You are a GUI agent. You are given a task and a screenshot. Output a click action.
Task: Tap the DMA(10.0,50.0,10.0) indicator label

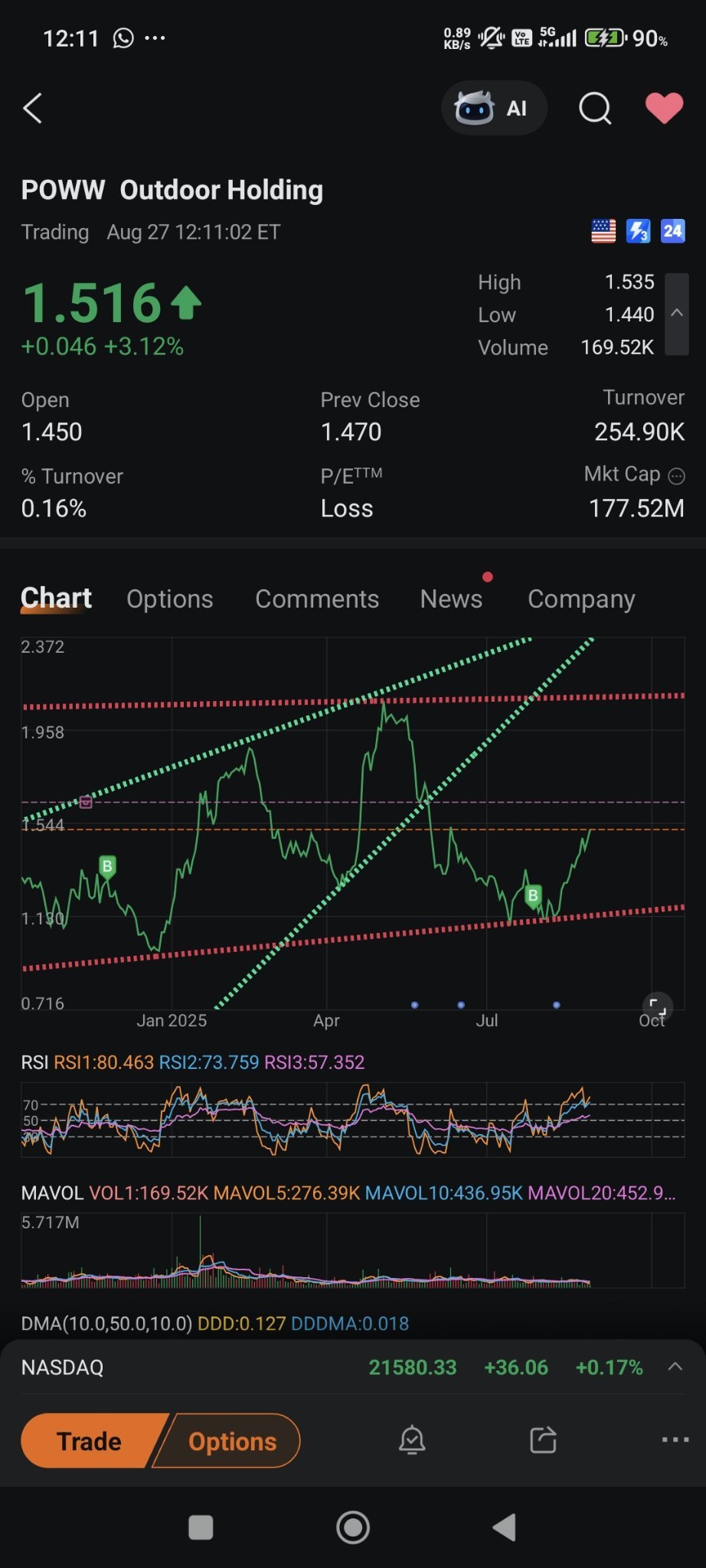coord(106,1324)
